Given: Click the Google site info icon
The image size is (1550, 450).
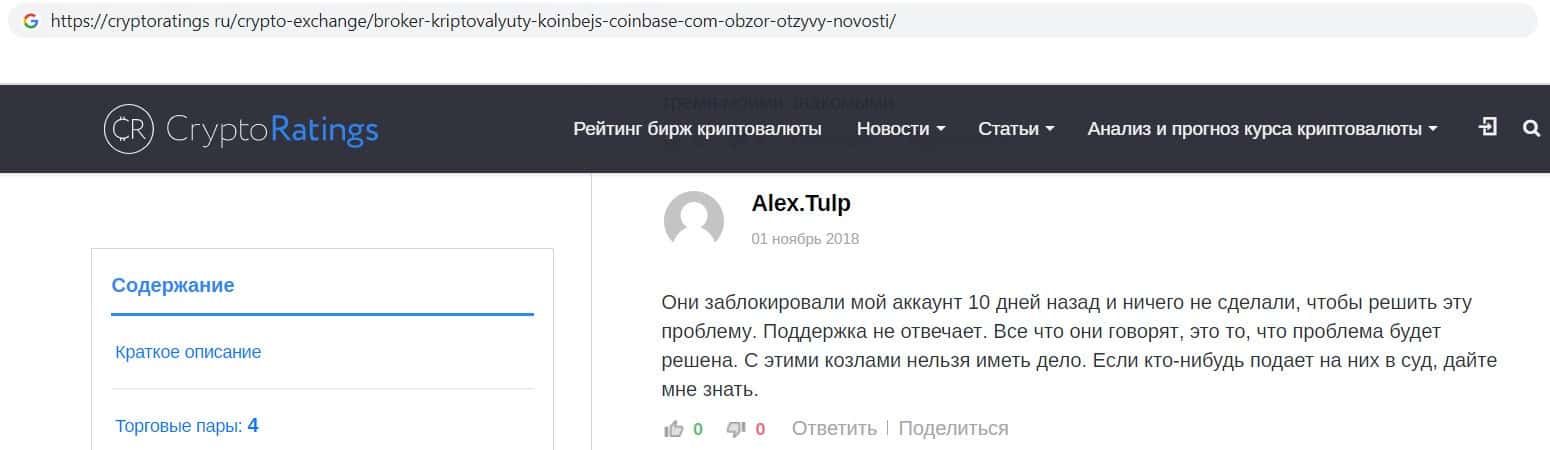Looking at the screenshot, I should coord(30,21).
